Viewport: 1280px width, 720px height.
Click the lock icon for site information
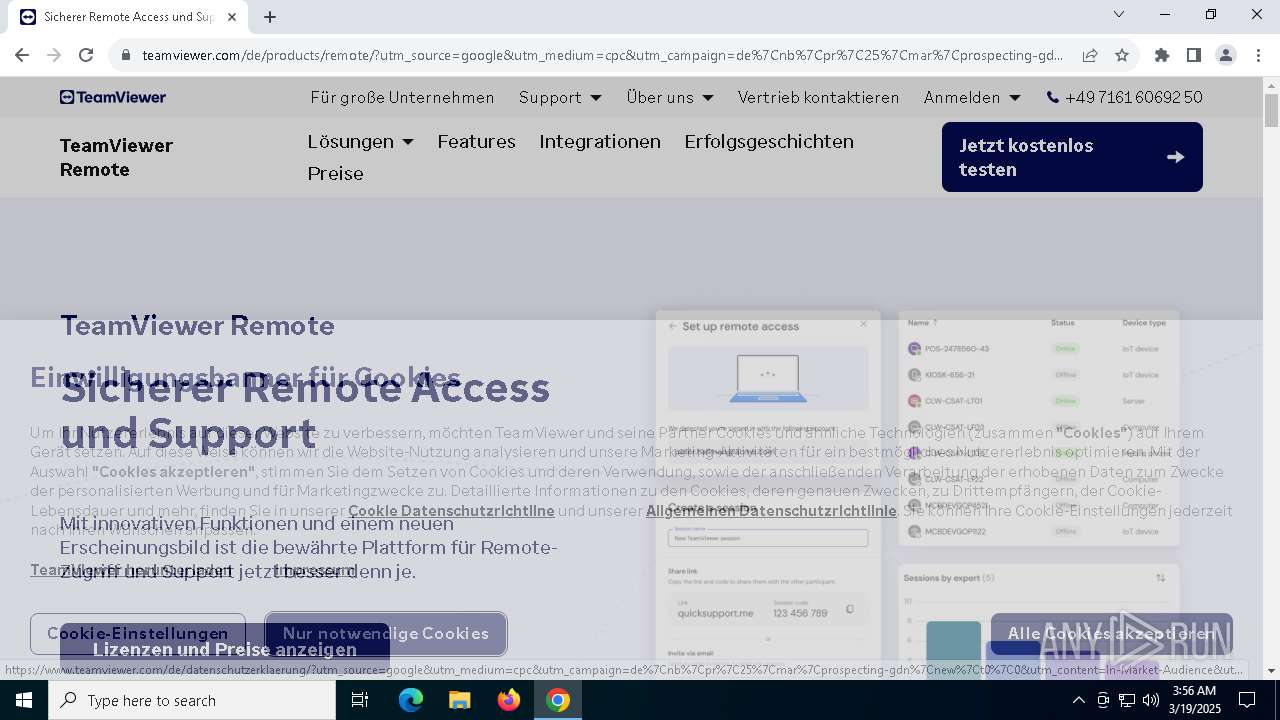pos(125,55)
